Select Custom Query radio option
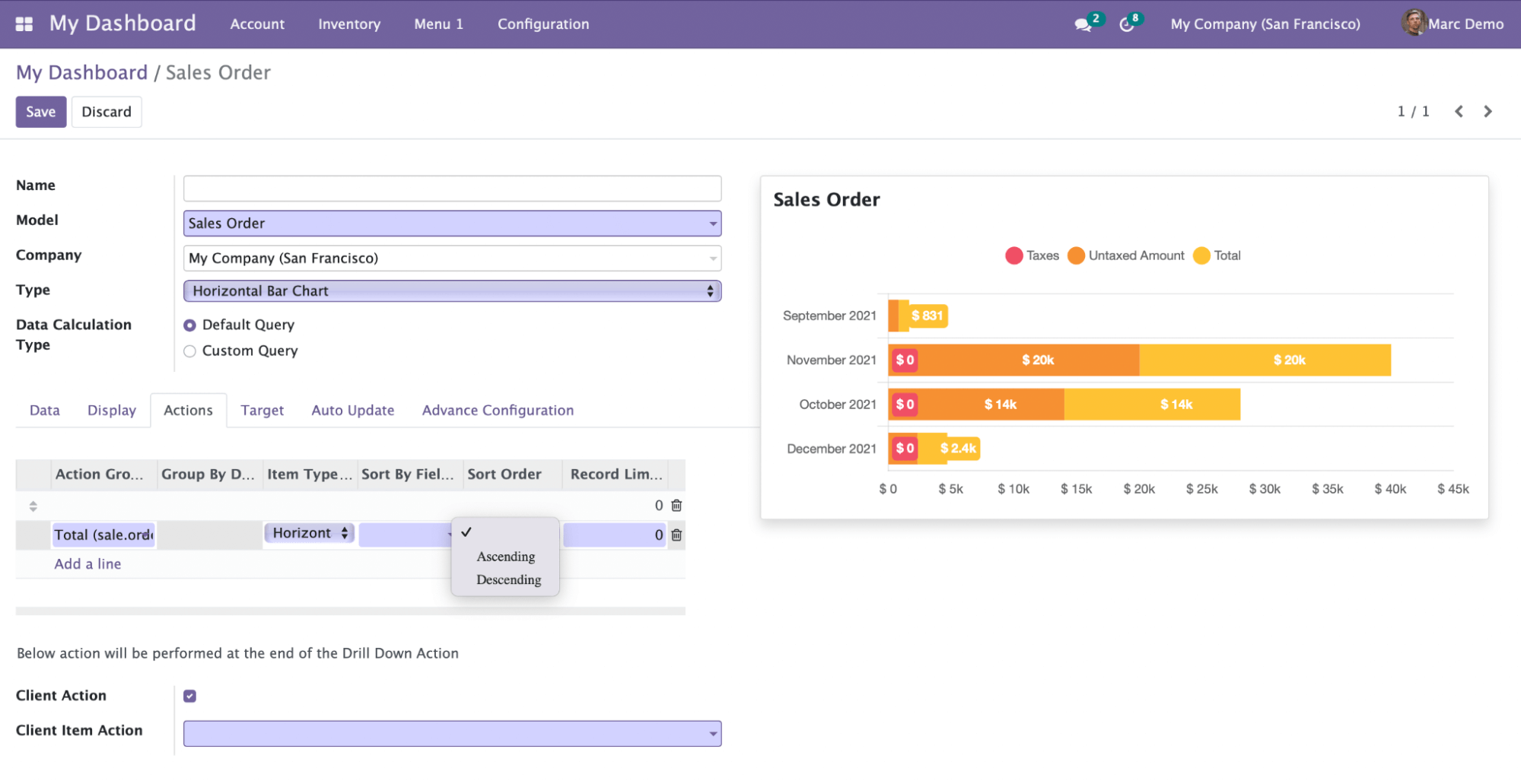The image size is (1521, 784). click(x=190, y=351)
